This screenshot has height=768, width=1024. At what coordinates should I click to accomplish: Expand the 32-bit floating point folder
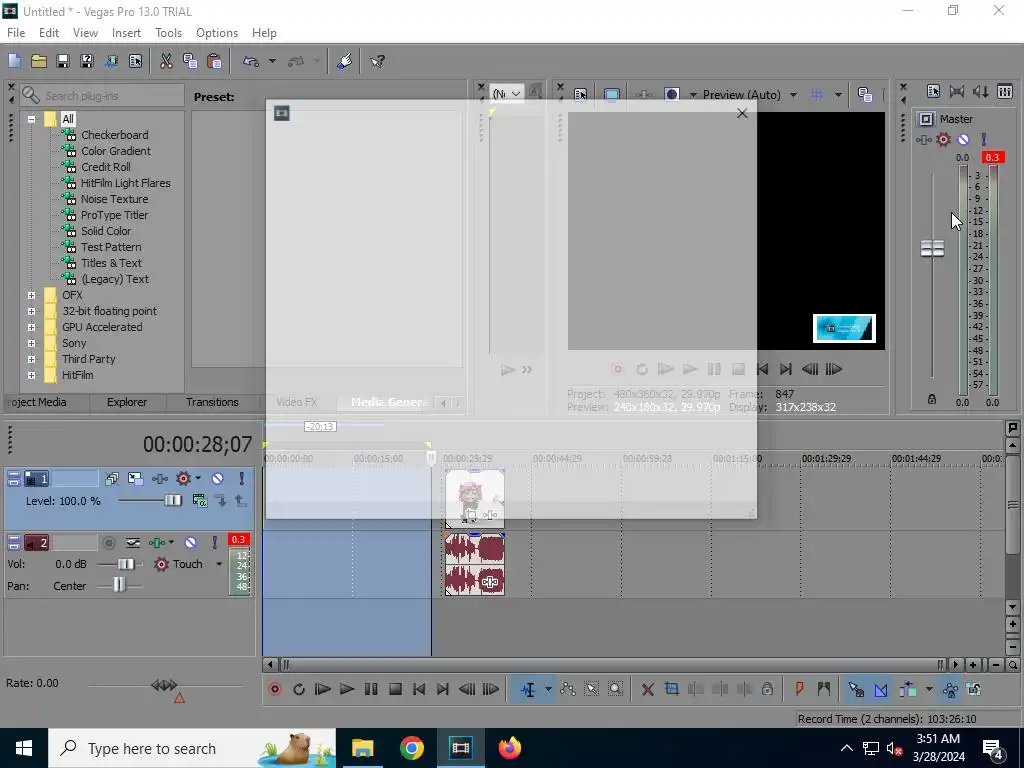[31, 311]
